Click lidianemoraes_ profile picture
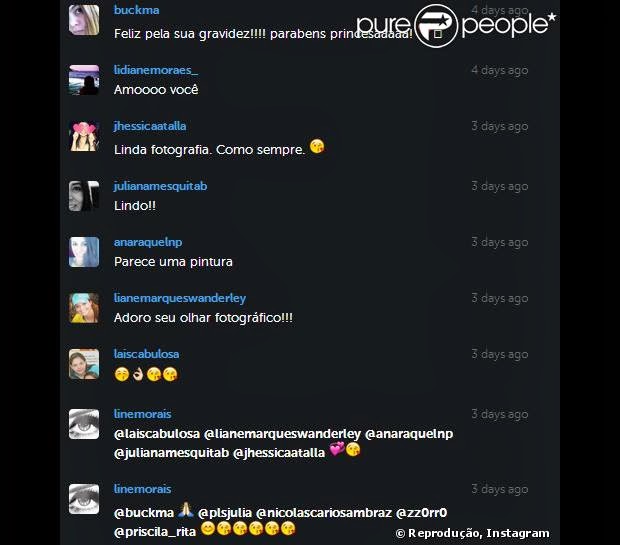The image size is (620, 545). click(x=84, y=80)
